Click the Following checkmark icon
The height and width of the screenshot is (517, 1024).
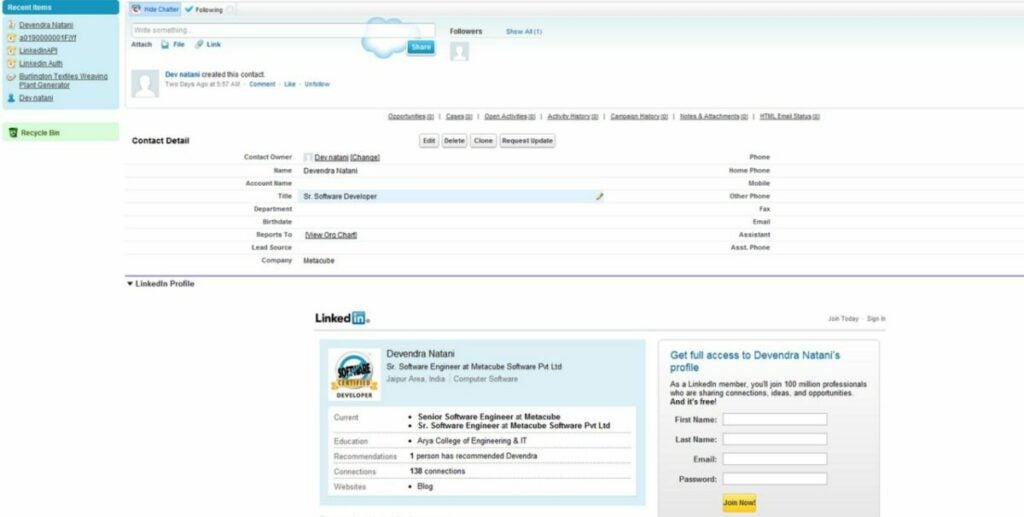(189, 10)
